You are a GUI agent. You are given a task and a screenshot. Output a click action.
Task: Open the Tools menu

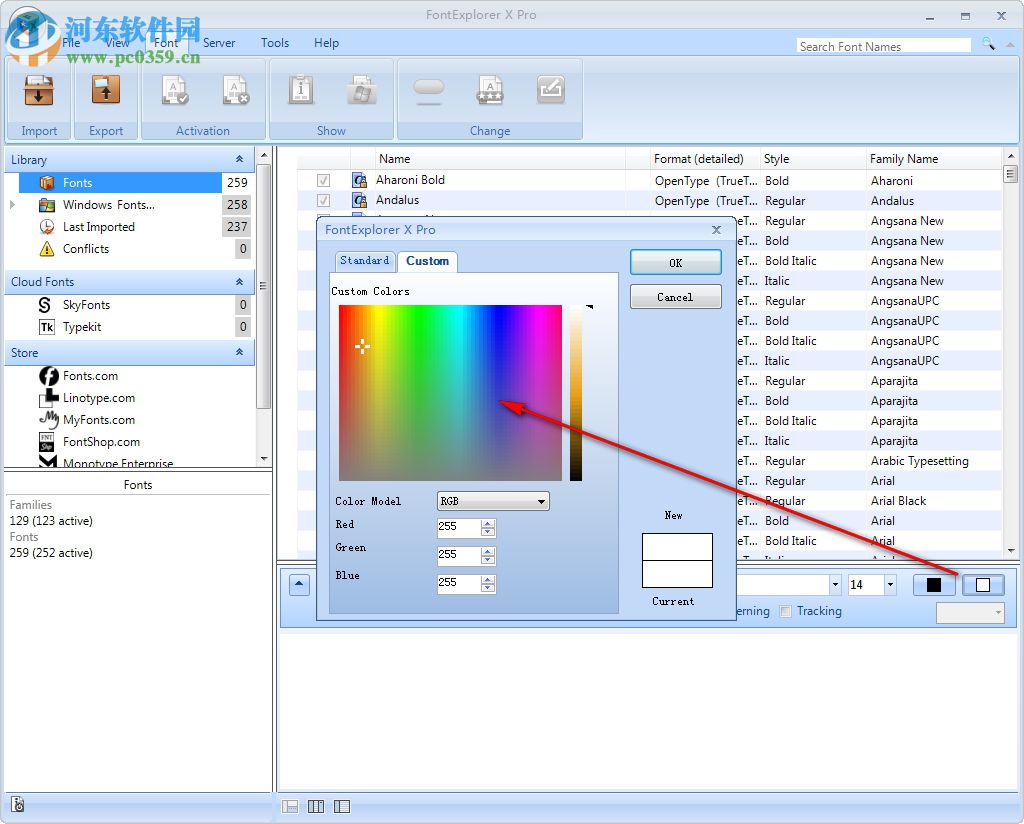274,43
